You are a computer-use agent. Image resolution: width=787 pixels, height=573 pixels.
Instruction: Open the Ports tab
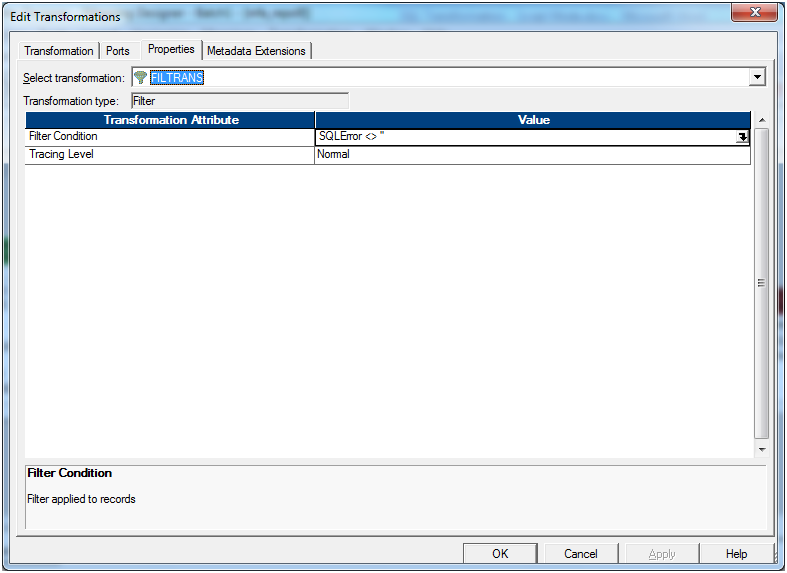(118, 51)
